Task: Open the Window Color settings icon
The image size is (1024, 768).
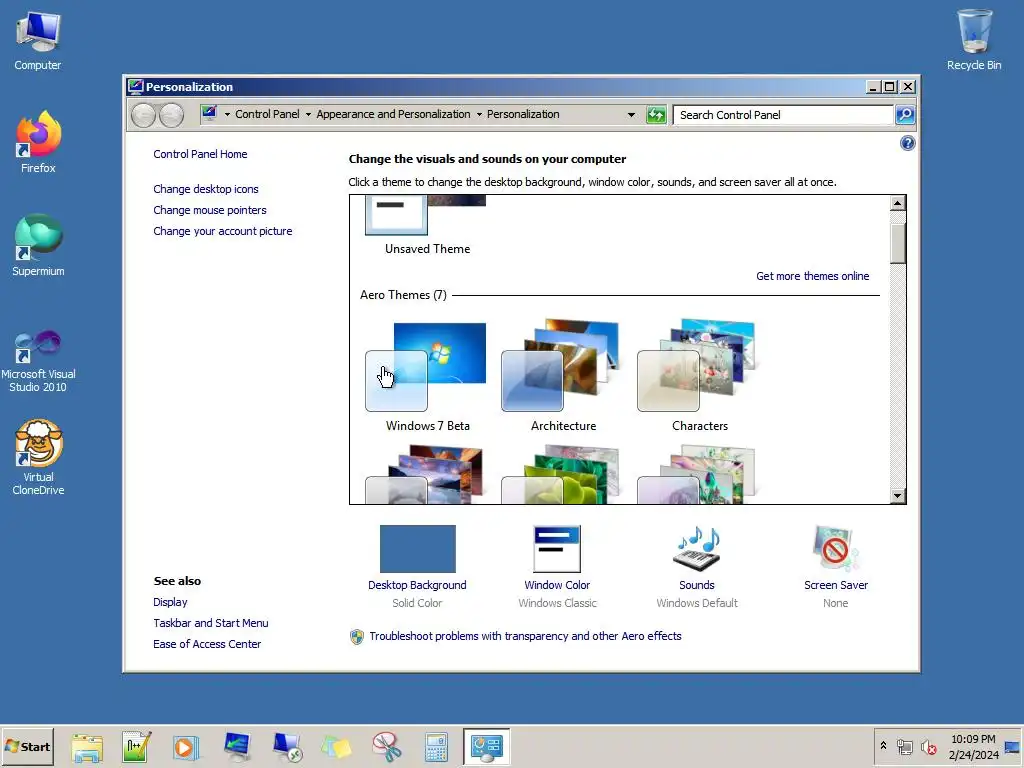Action: click(x=556, y=549)
